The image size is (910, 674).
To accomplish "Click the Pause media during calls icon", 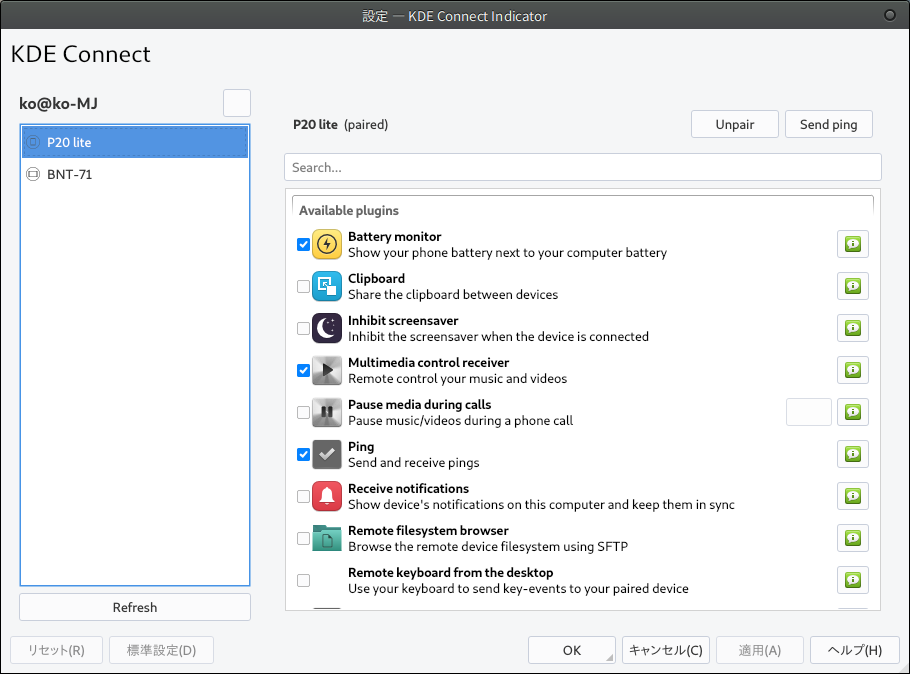I will (x=327, y=412).
